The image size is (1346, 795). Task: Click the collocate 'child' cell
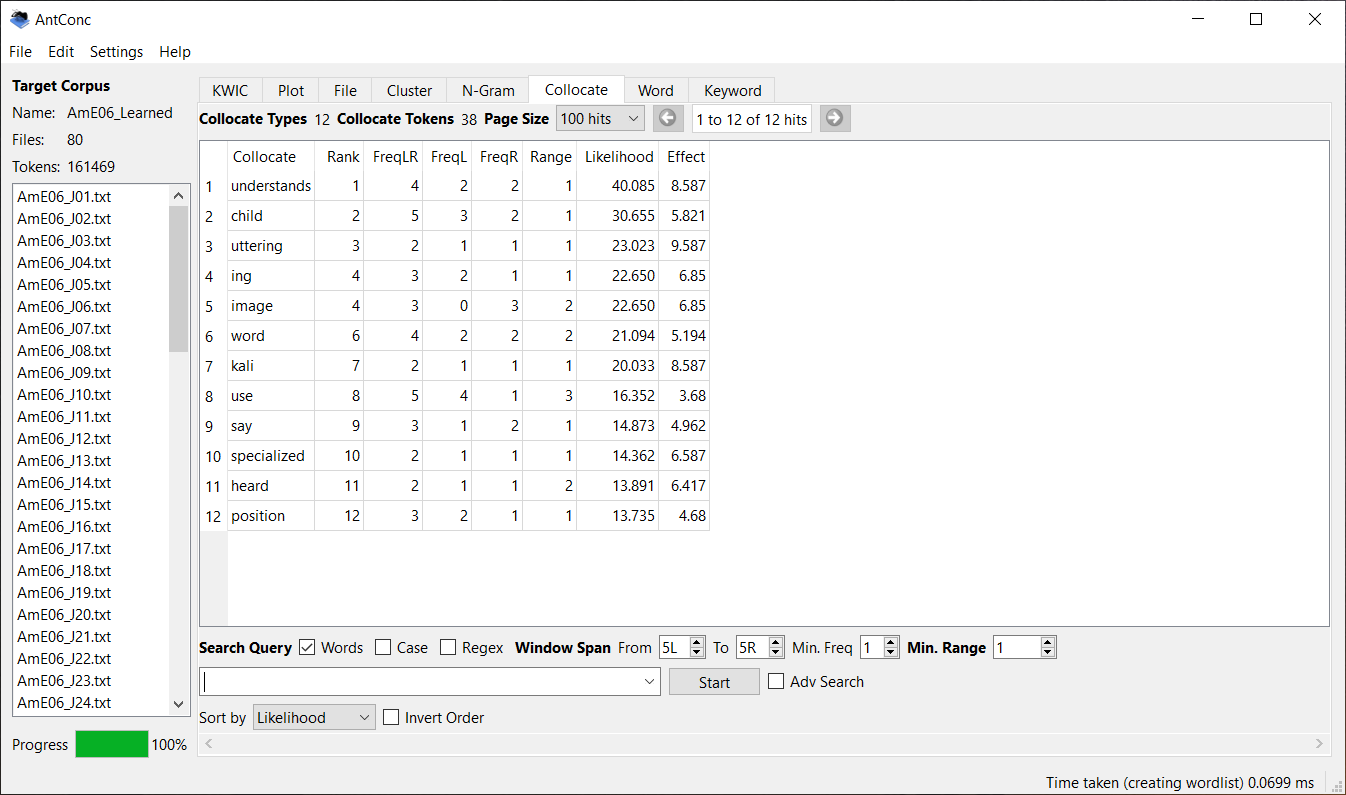click(x=271, y=216)
